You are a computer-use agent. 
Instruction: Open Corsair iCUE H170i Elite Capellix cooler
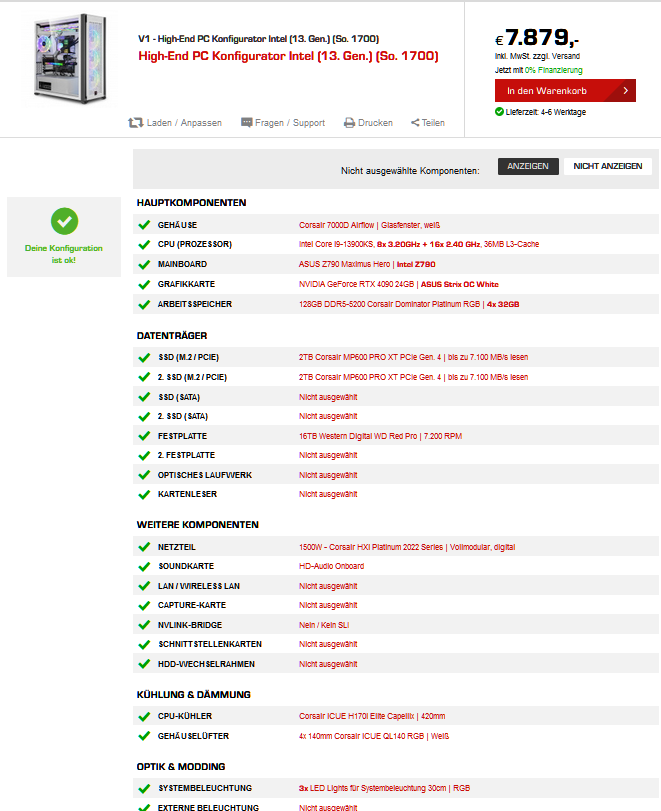372,716
